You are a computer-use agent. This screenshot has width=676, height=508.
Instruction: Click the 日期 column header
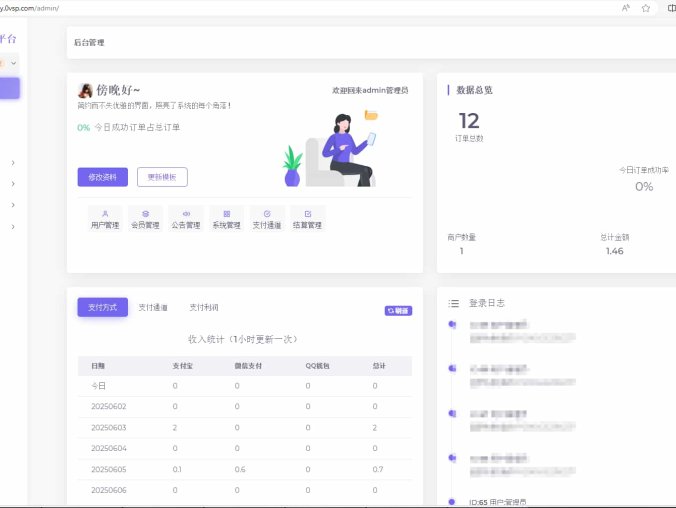pos(98,366)
